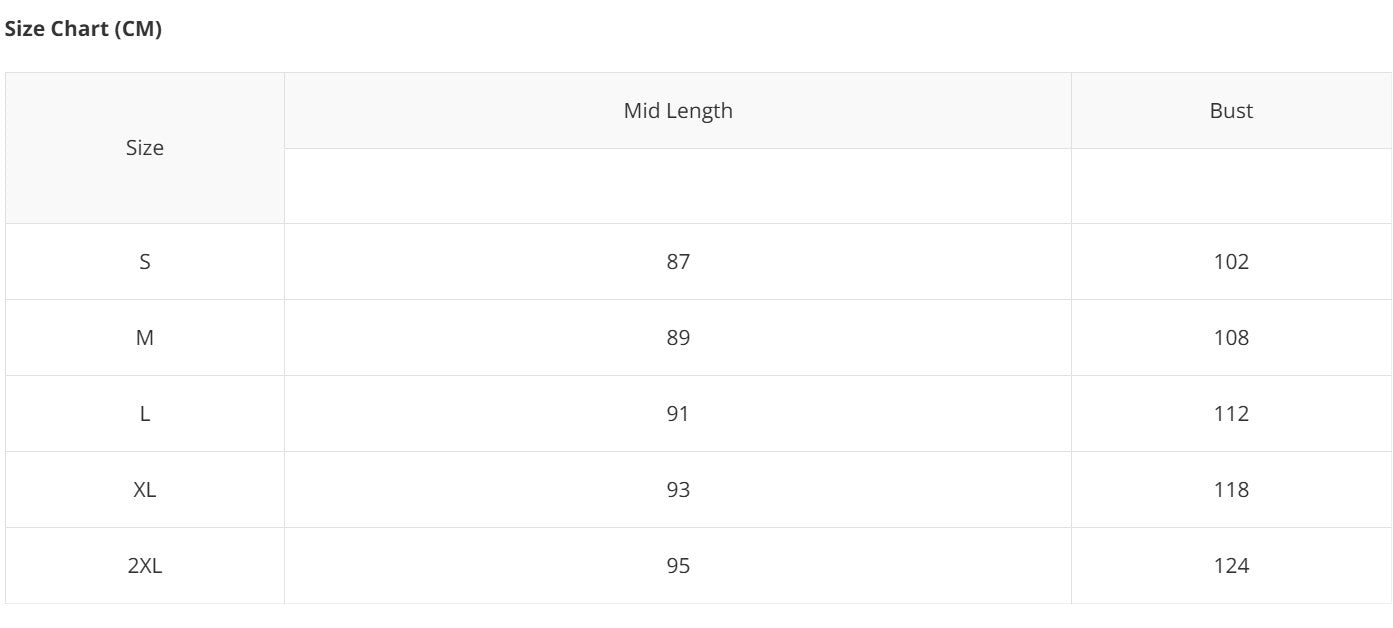The height and width of the screenshot is (628, 1393).
Task: Click bust value 112
Action: (x=1231, y=414)
